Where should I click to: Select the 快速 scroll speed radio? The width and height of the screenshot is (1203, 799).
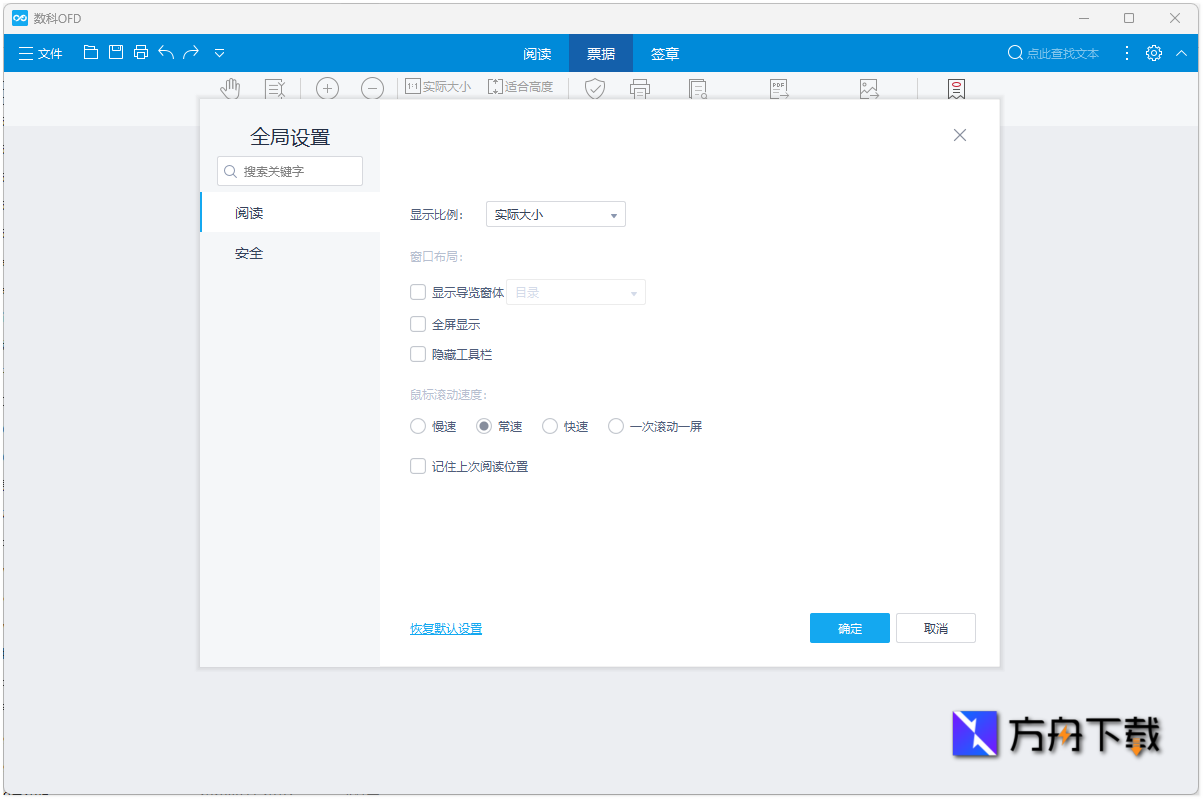coord(550,426)
